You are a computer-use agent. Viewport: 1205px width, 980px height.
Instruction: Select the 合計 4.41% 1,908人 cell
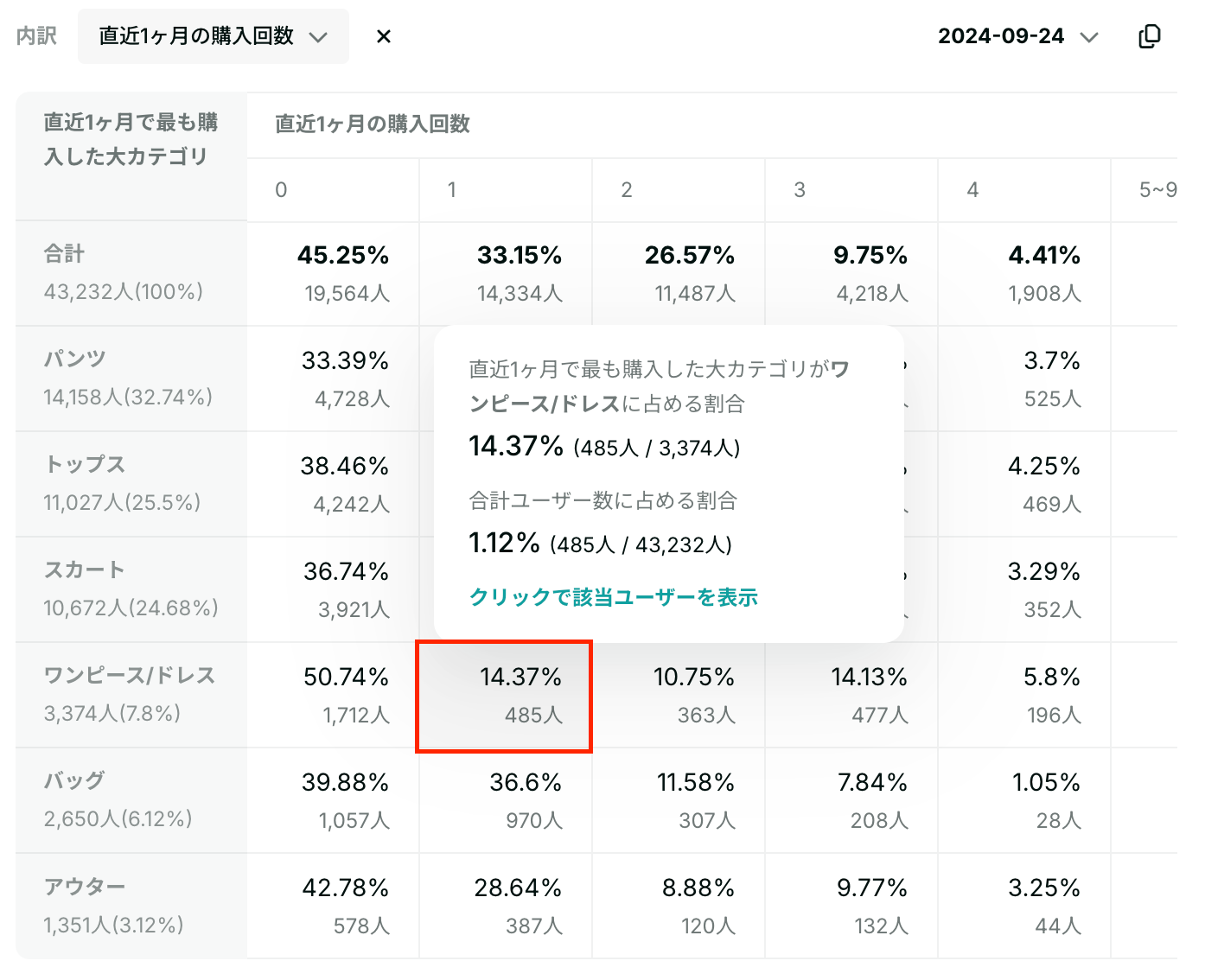[1024, 273]
